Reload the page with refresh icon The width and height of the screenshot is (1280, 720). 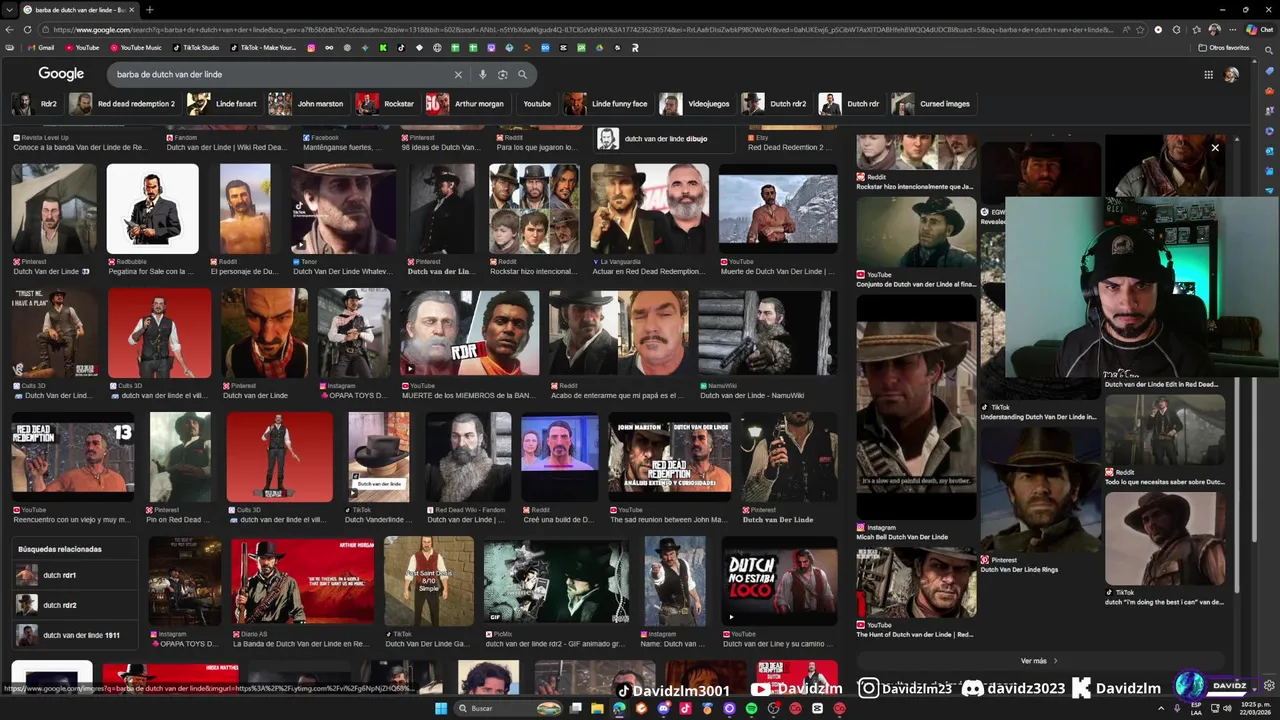(x=29, y=30)
